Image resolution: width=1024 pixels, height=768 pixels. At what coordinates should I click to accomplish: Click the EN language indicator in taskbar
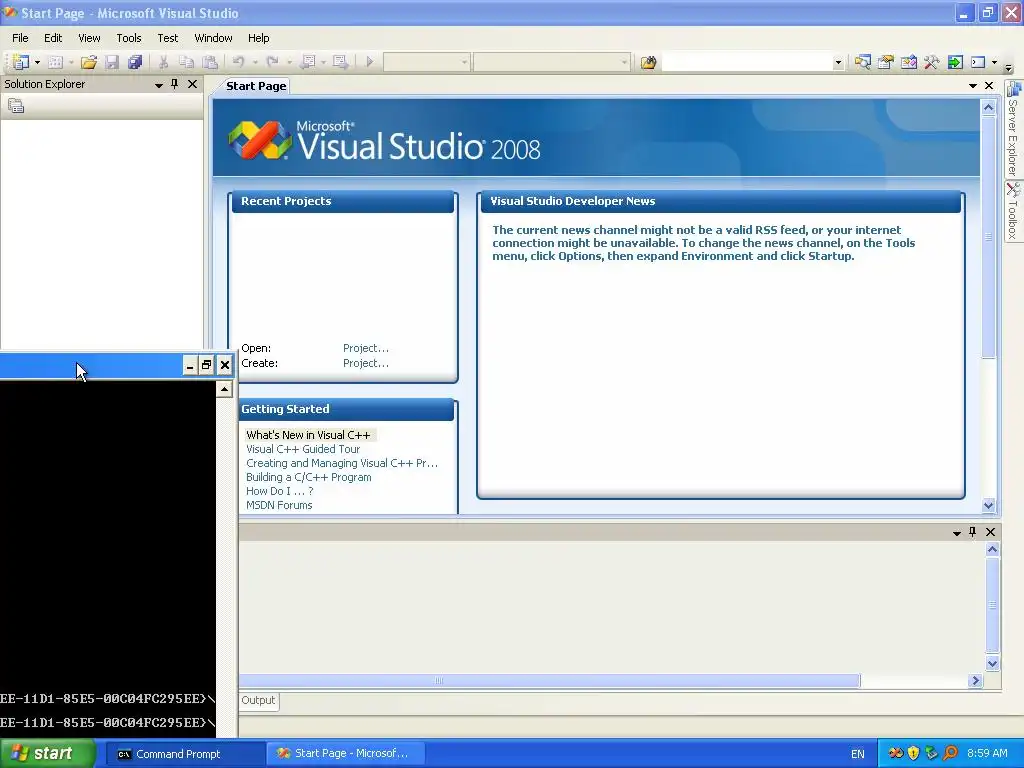(857, 754)
